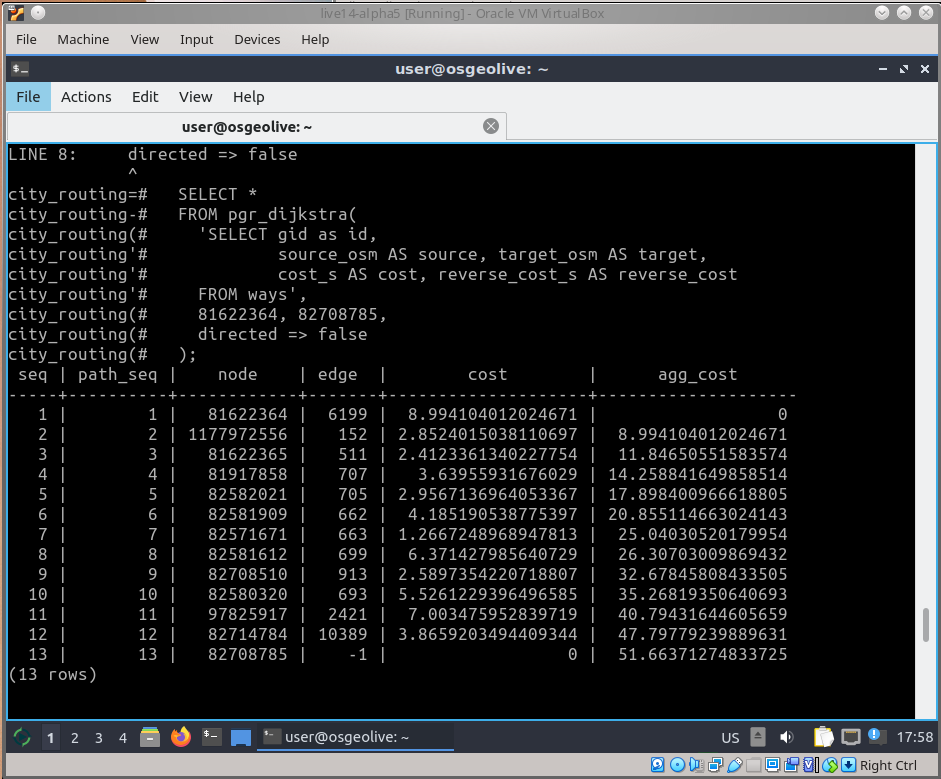Launch the file manager from panel
Viewport: 941px width, 779px height.
150,737
